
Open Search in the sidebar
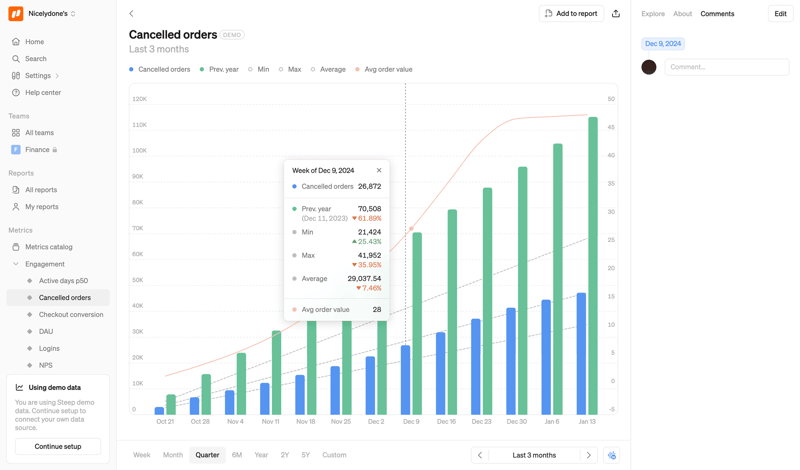pyautogui.click(x=35, y=59)
